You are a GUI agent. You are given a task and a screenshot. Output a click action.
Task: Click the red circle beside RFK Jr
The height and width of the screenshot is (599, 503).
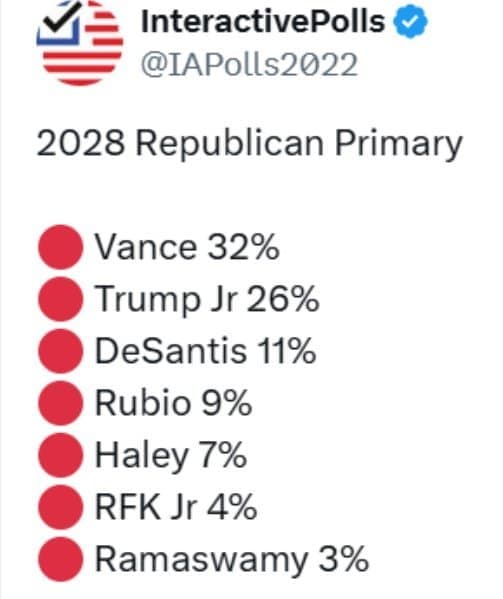point(60,507)
